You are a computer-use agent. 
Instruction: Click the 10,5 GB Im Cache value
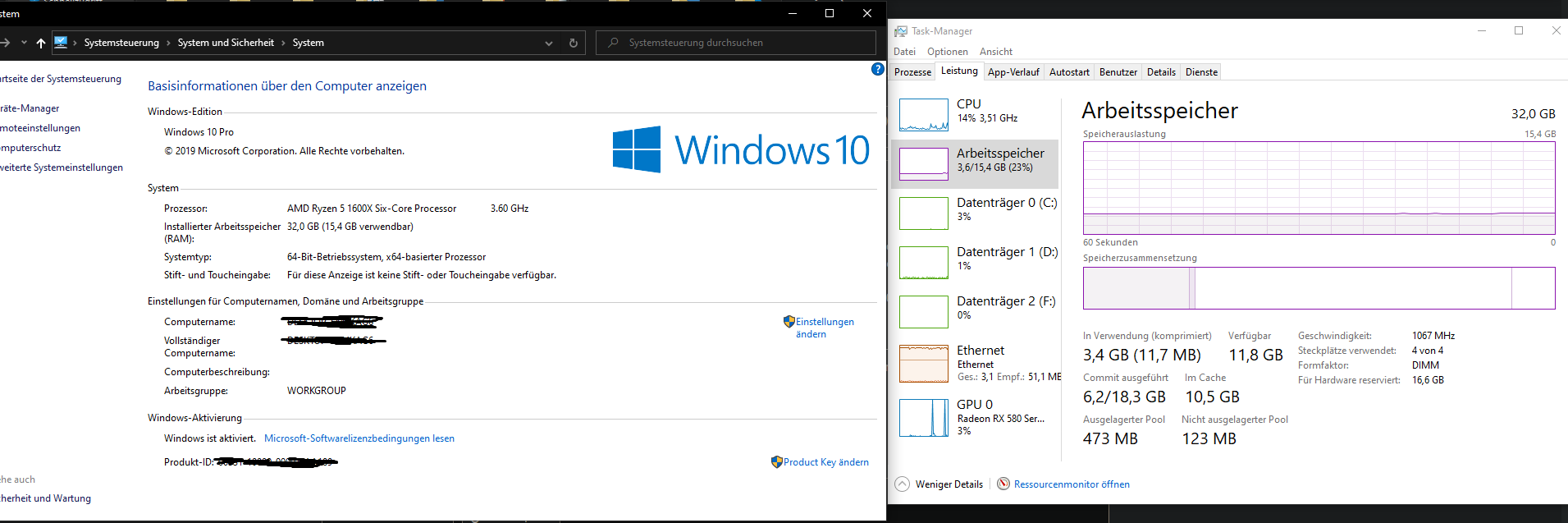click(1212, 397)
